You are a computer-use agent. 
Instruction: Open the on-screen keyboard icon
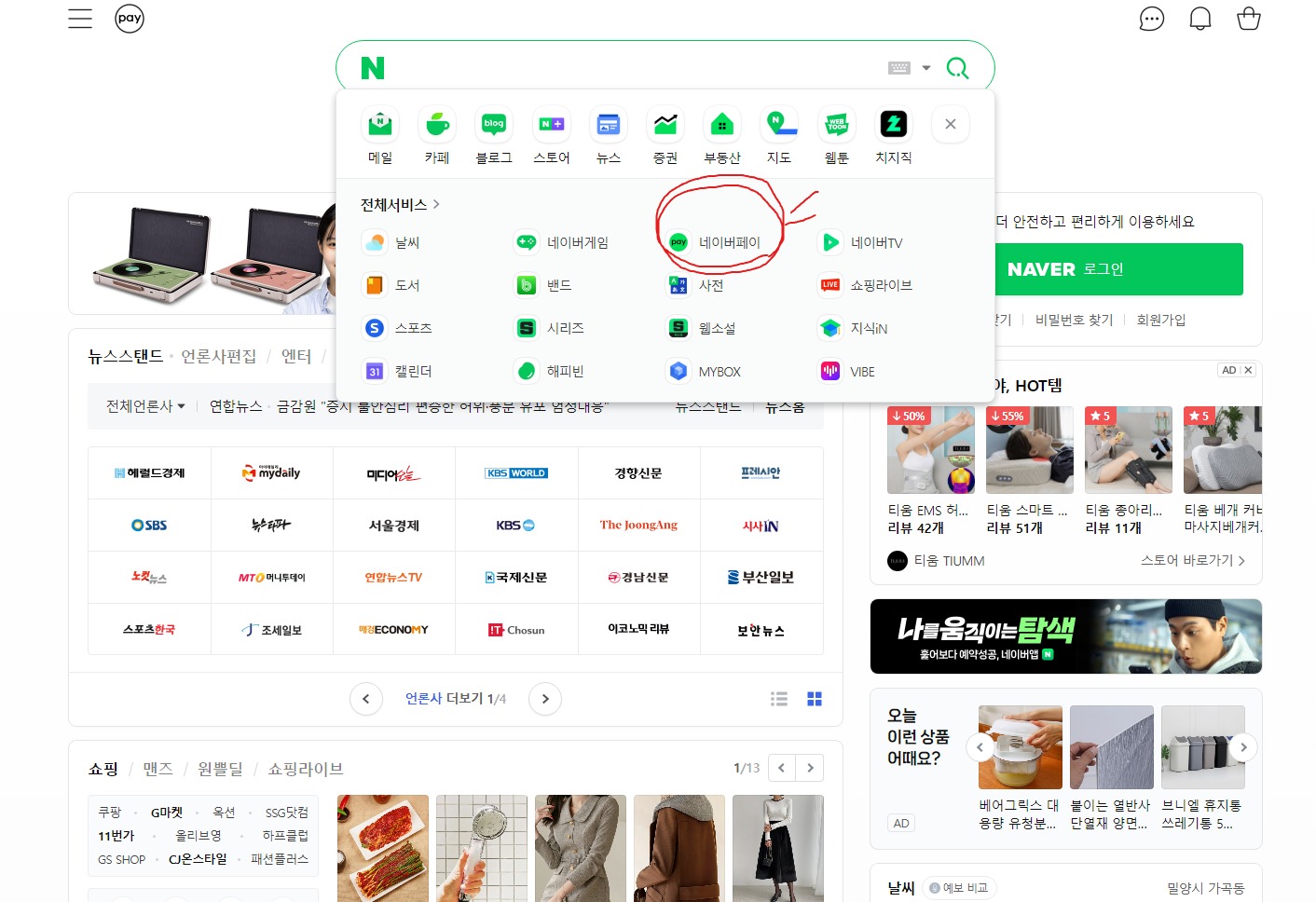click(x=899, y=68)
